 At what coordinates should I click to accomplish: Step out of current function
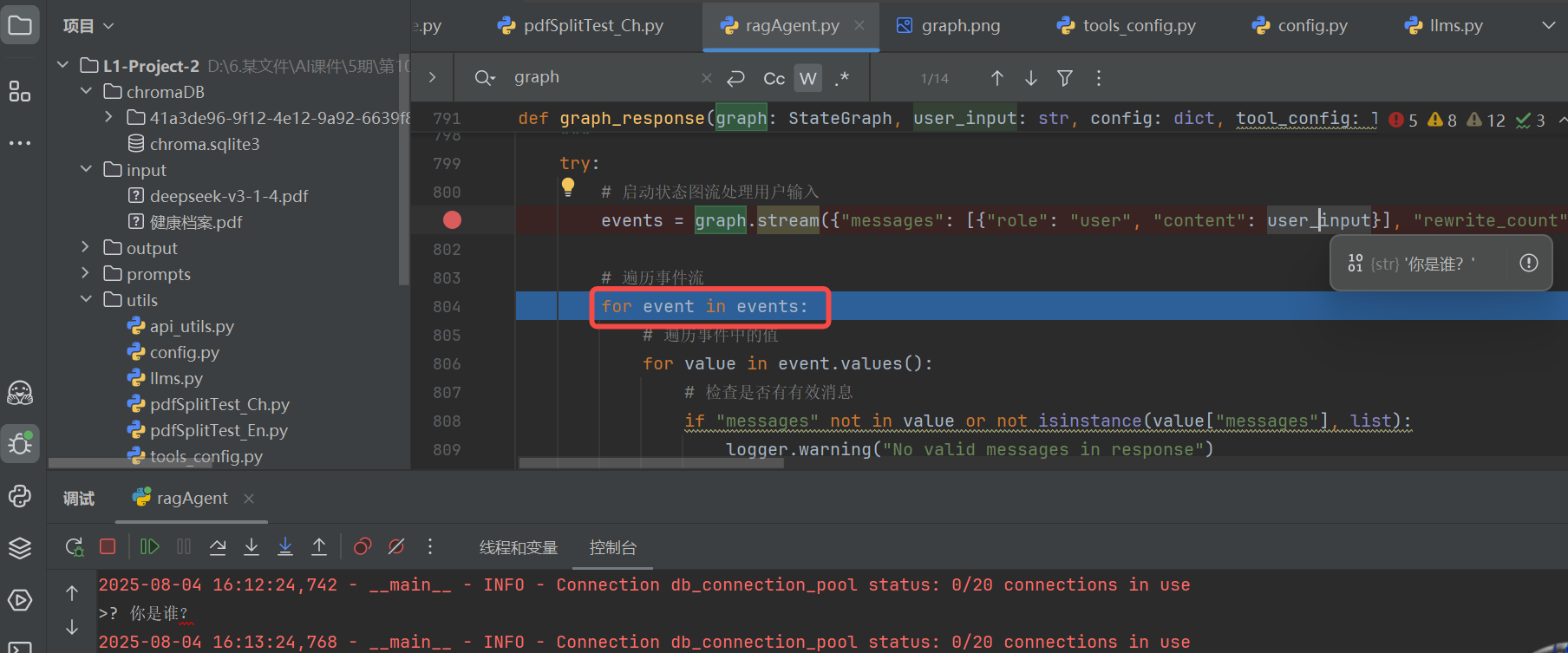click(319, 546)
